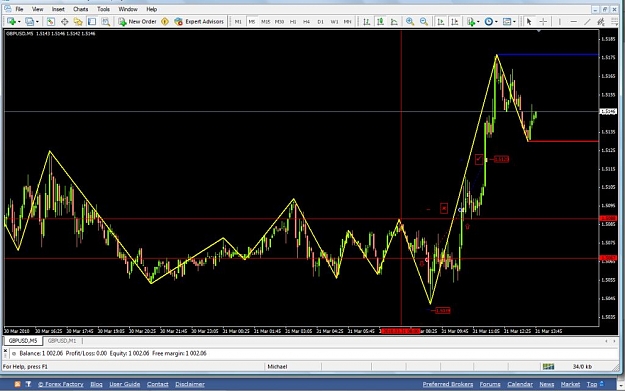Switch chart to candlesticks
Image resolution: width=625 pixels, height=391 pixels.
(x=380, y=22)
